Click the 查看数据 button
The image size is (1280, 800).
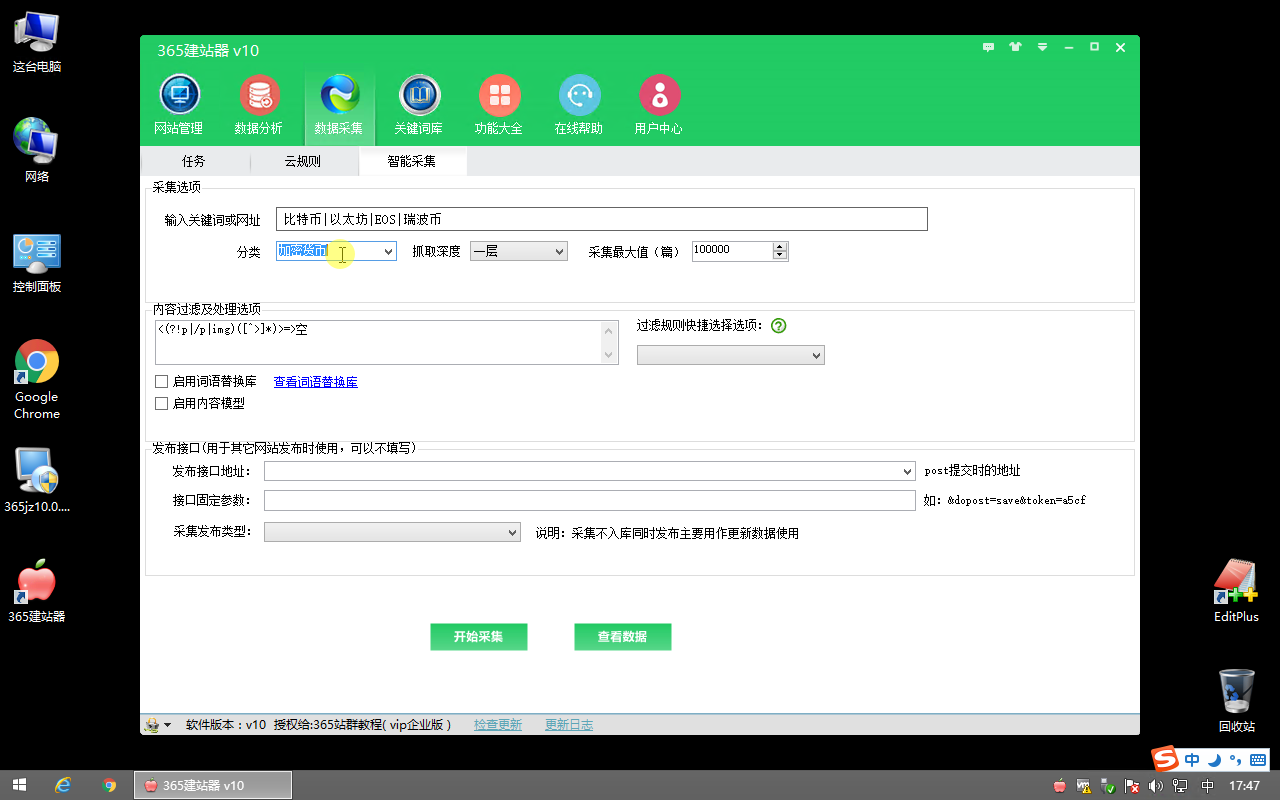coord(622,636)
